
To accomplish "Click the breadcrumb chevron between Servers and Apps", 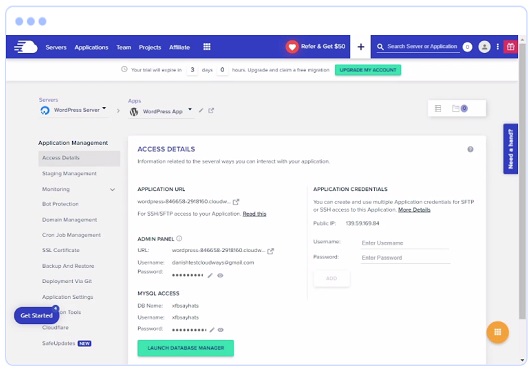I will (118, 111).
